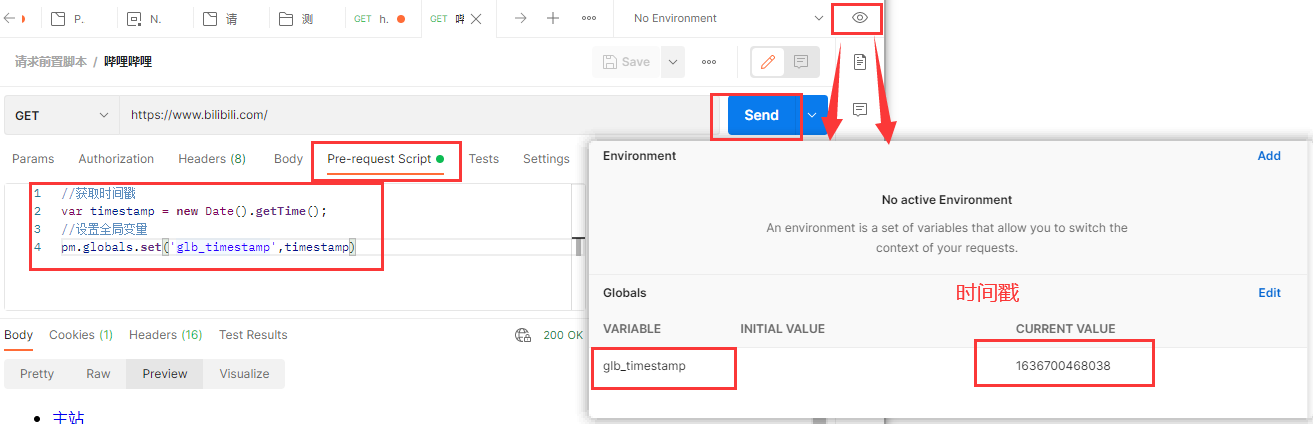Image resolution: width=1313 pixels, height=424 pixels.
Task: Switch to comment mode icon beside pencil
Action: (x=801, y=62)
